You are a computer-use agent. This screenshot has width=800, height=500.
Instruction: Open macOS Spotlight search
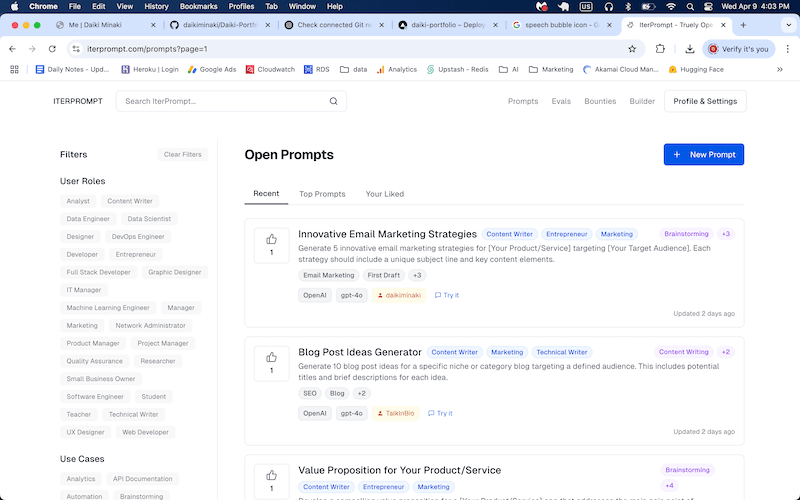690,7
